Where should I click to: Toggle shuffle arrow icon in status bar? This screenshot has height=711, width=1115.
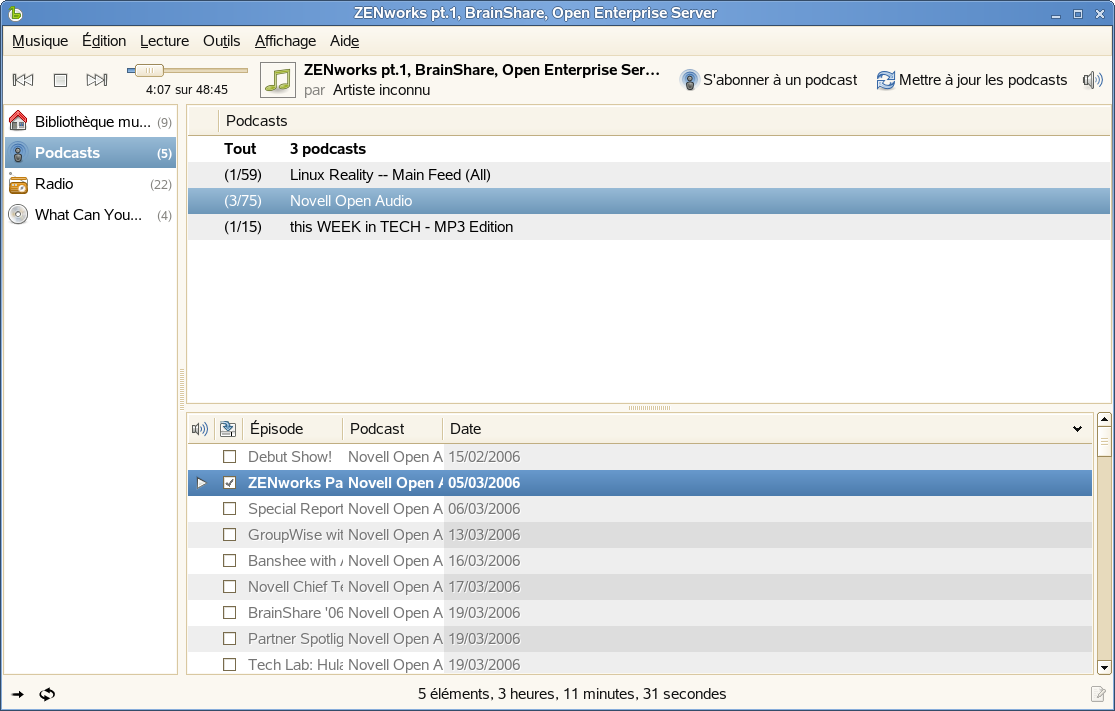[x=18, y=694]
